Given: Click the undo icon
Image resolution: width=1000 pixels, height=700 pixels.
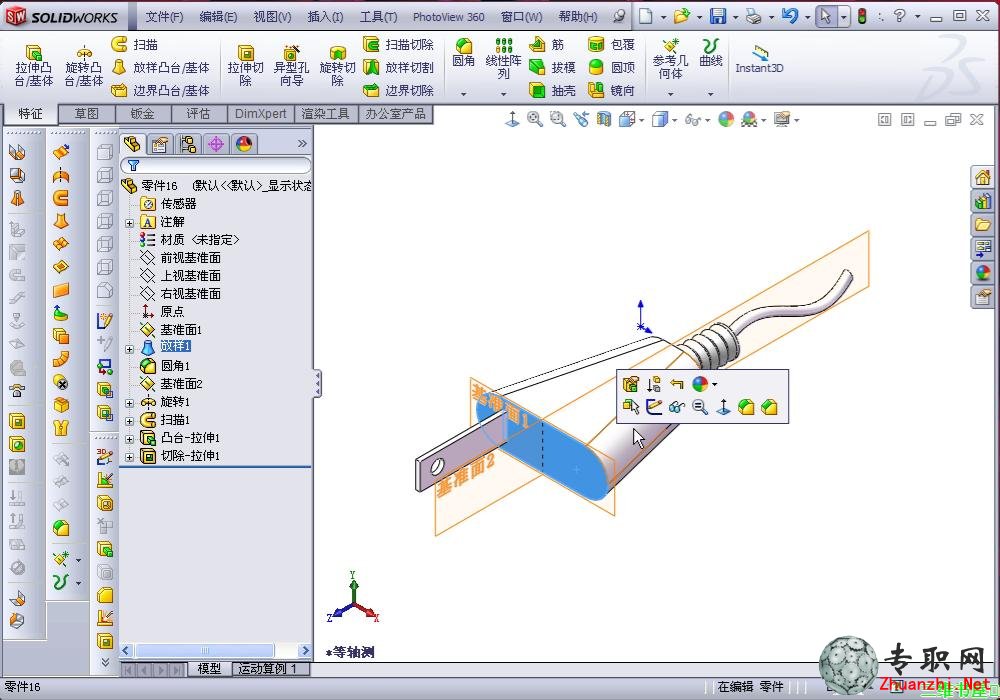Looking at the screenshot, I should (790, 17).
